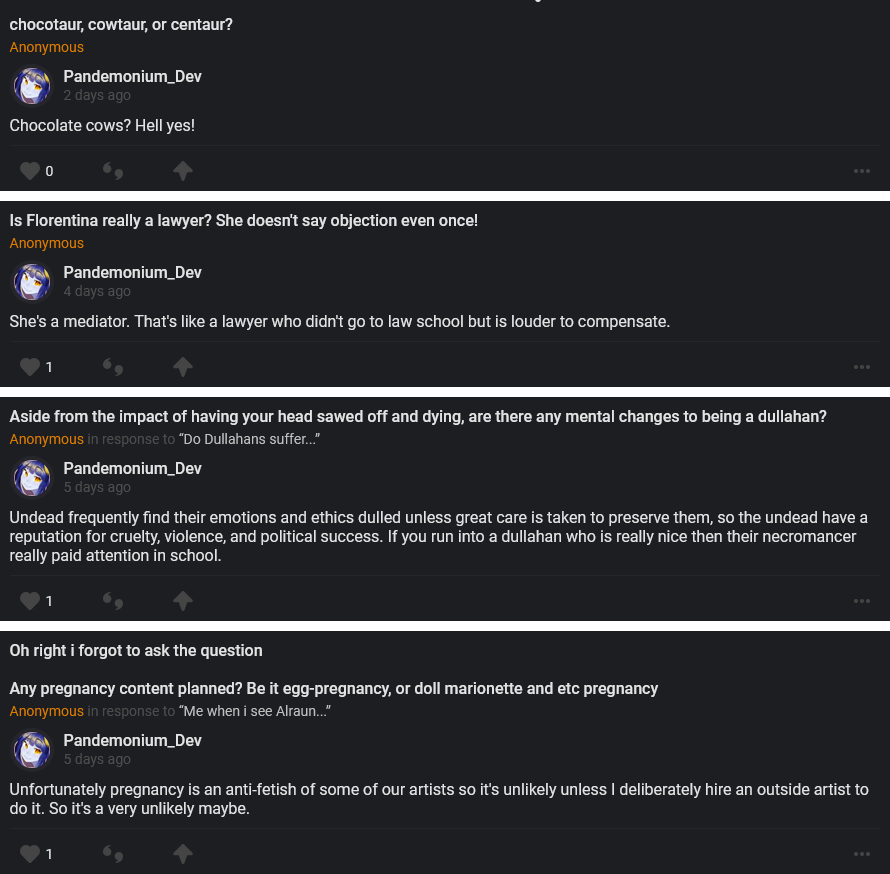This screenshot has width=890, height=874.
Task: Share the pregnancy content answer
Action: coord(182,854)
